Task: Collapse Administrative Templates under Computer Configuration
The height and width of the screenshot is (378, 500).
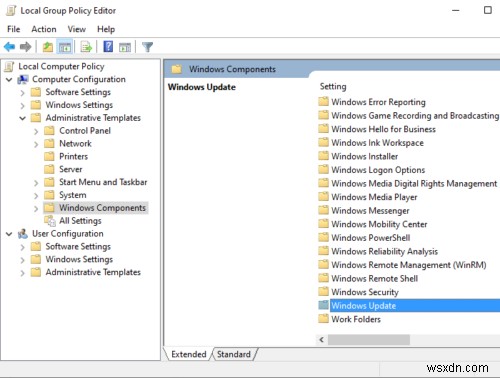Action: [22, 118]
